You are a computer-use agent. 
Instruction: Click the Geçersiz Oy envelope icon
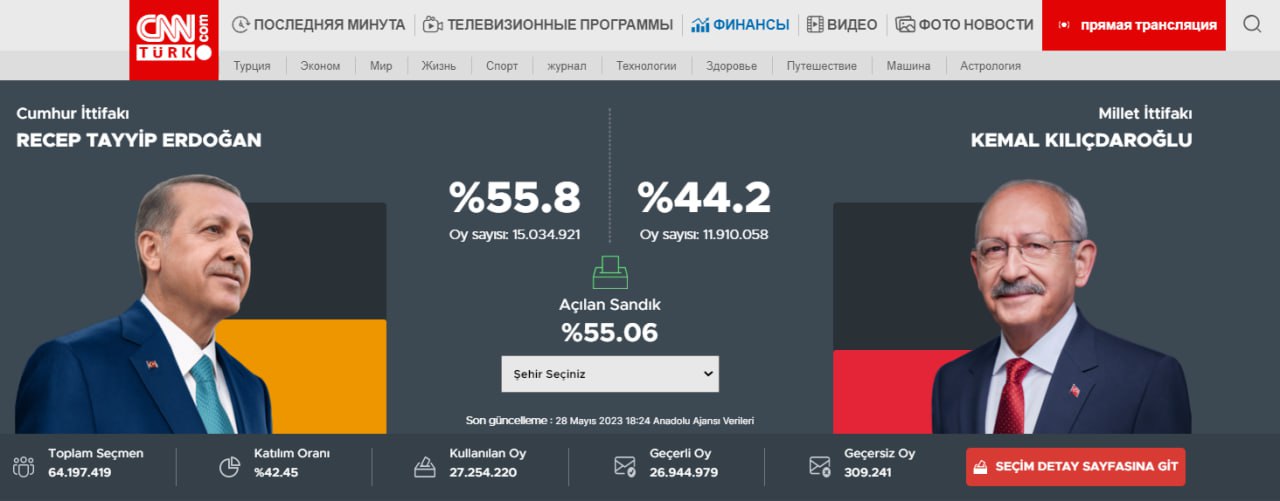click(820, 466)
